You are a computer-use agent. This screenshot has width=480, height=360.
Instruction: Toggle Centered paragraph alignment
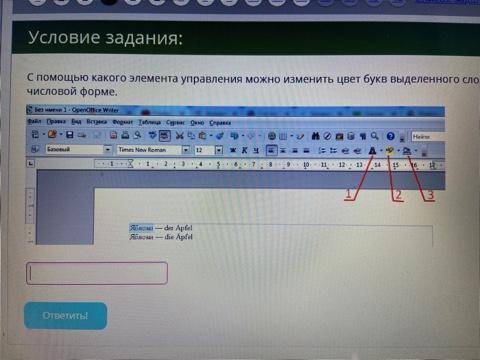283,151
